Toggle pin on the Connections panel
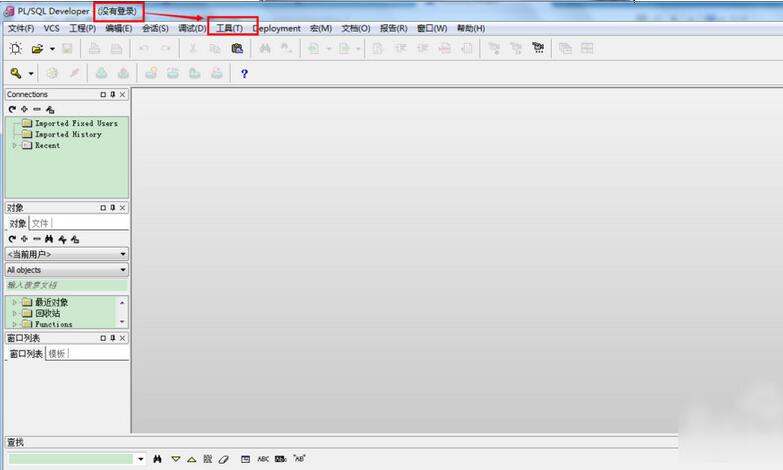The height and width of the screenshot is (470, 783). pos(112,95)
